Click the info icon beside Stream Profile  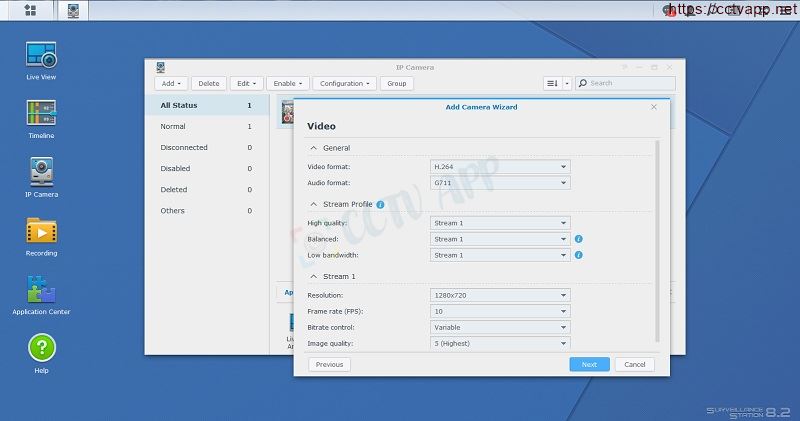[380, 204]
